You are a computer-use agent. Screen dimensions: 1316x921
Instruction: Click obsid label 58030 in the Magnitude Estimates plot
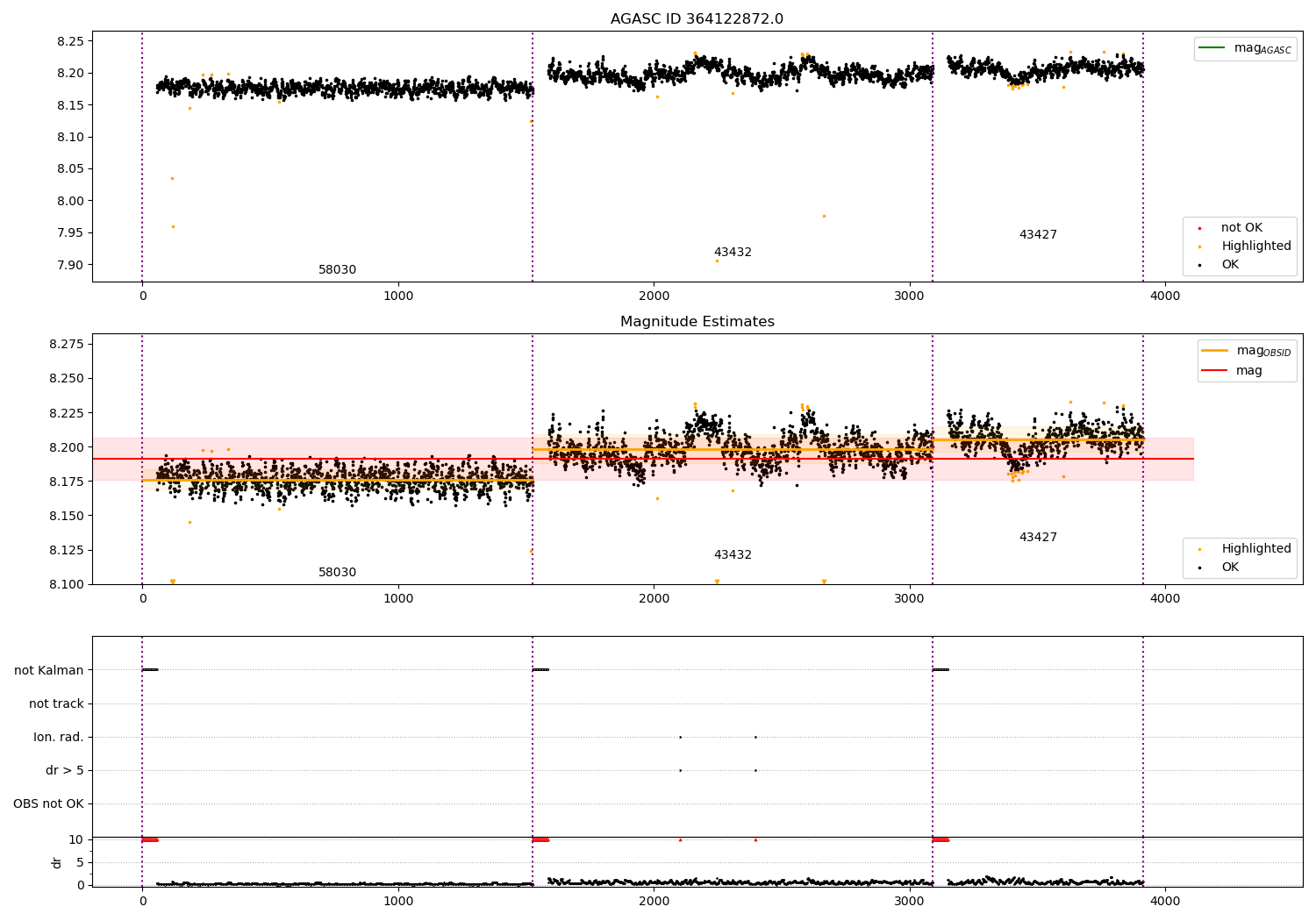(x=337, y=573)
